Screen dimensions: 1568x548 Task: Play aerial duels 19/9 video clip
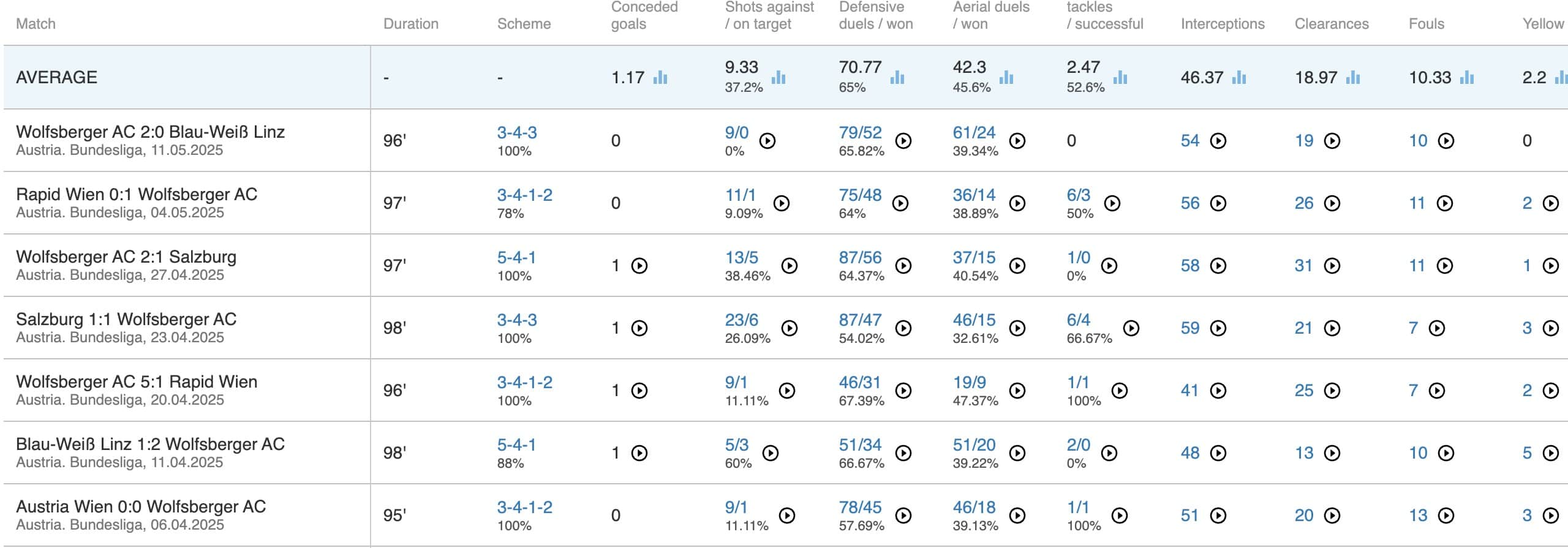[x=1017, y=391]
